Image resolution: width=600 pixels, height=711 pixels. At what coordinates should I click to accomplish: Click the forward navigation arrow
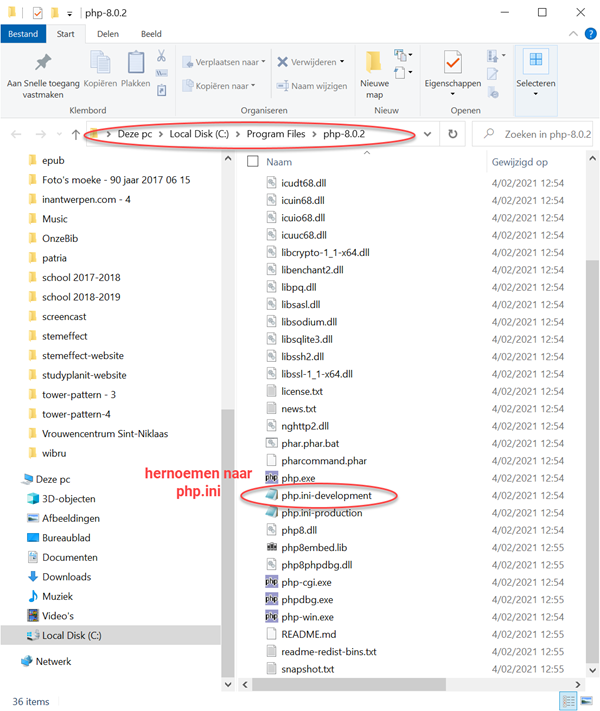(41, 134)
